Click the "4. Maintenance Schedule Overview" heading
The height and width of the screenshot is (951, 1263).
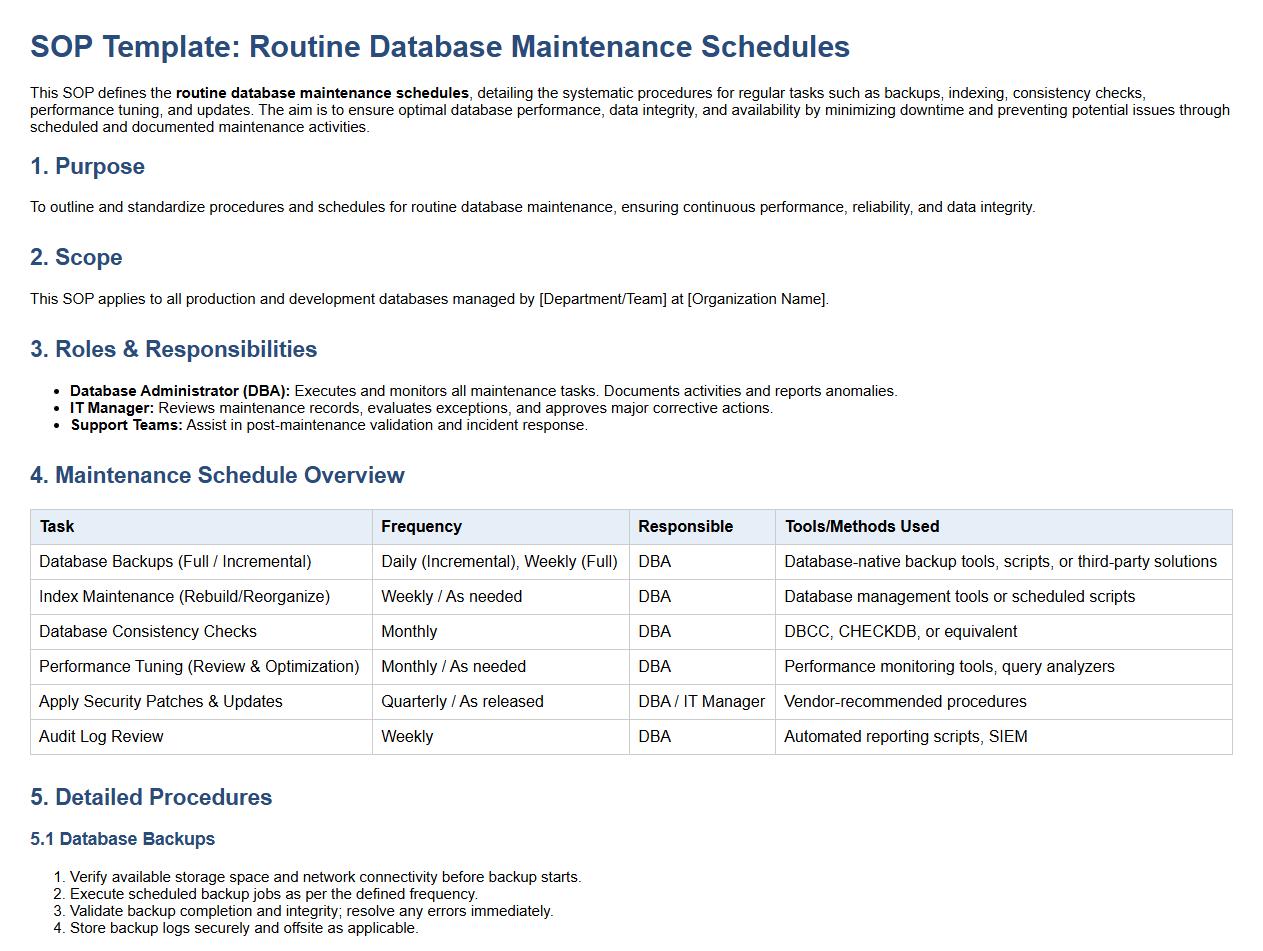[x=217, y=475]
